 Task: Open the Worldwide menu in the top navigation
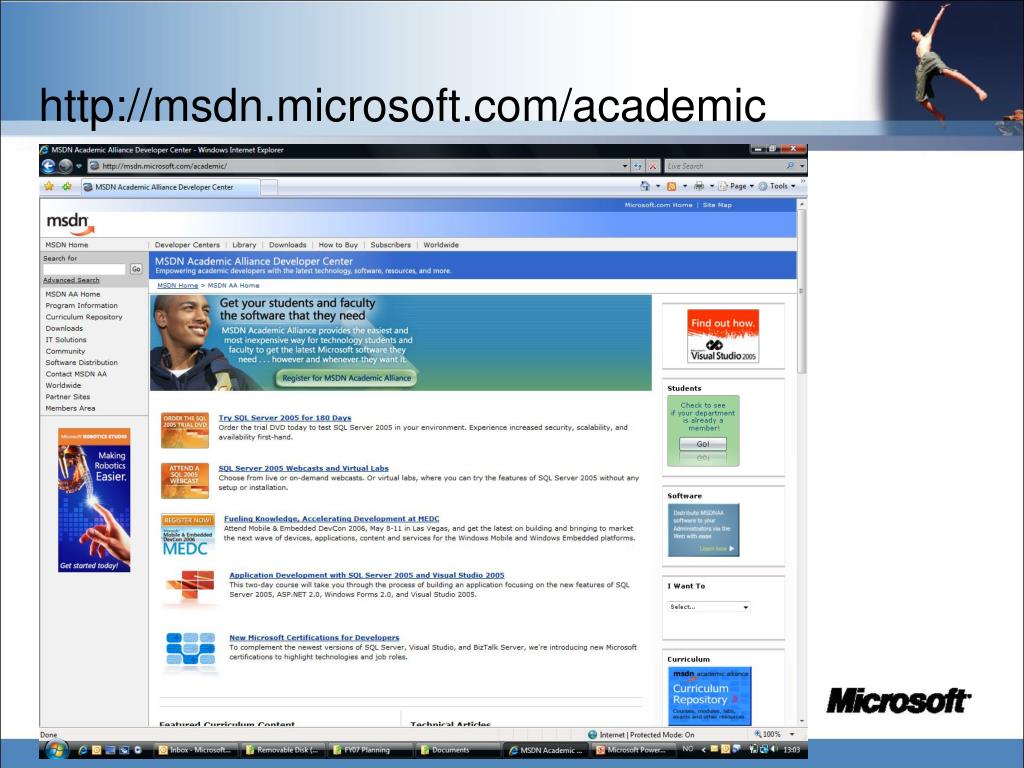pyautogui.click(x=441, y=245)
